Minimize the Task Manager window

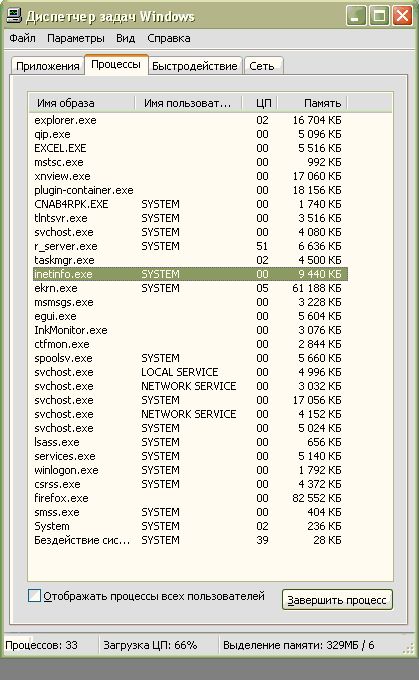(356, 16)
